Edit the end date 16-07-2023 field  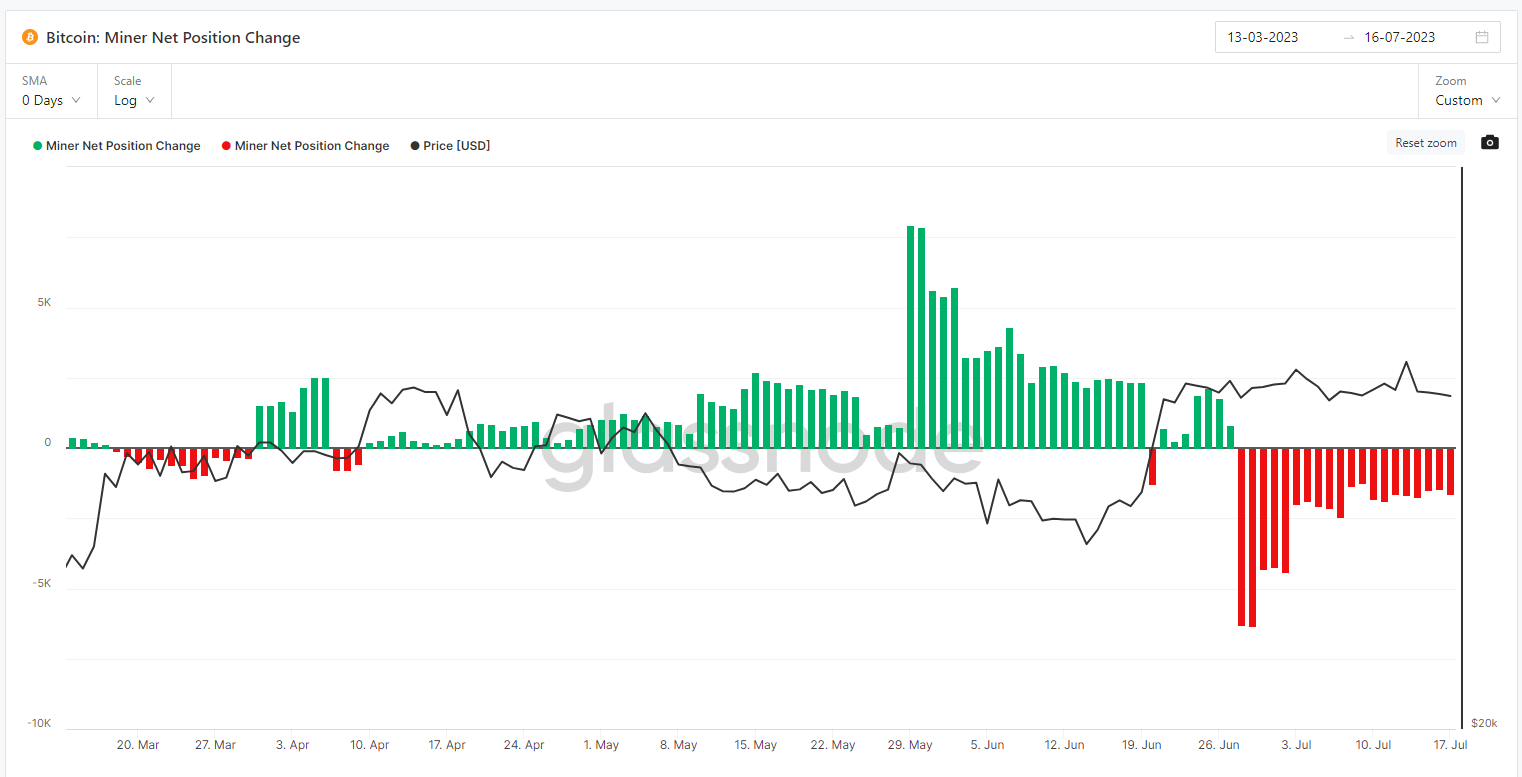click(x=1399, y=38)
